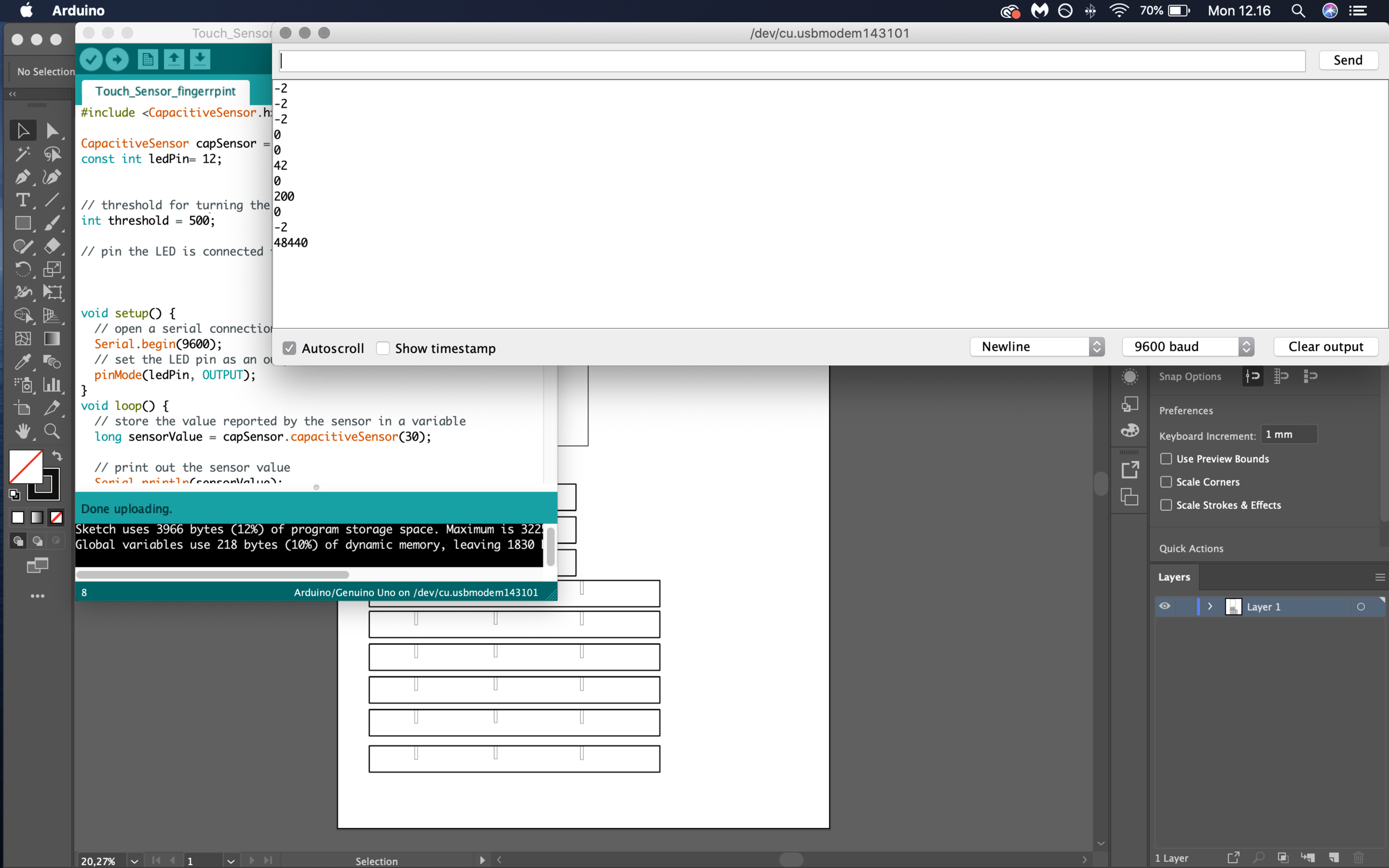The height and width of the screenshot is (868, 1389).
Task: Select the Hand tool
Action: tap(22, 431)
